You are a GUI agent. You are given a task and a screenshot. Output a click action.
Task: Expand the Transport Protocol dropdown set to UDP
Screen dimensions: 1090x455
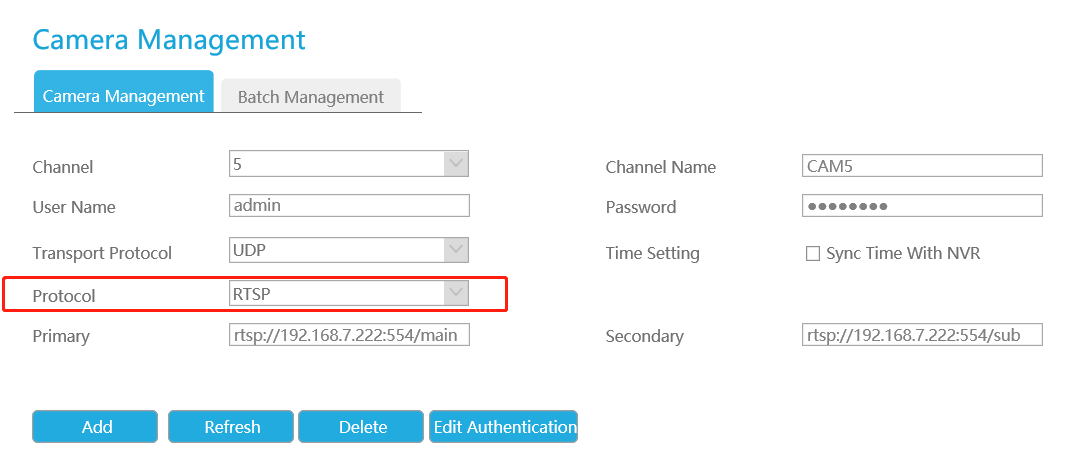[348, 249]
